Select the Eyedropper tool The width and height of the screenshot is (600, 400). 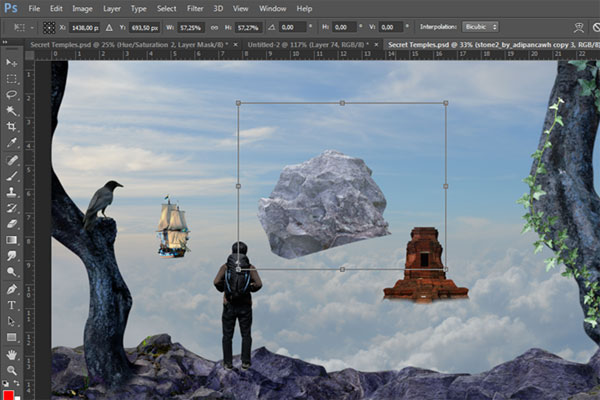pyautogui.click(x=12, y=143)
